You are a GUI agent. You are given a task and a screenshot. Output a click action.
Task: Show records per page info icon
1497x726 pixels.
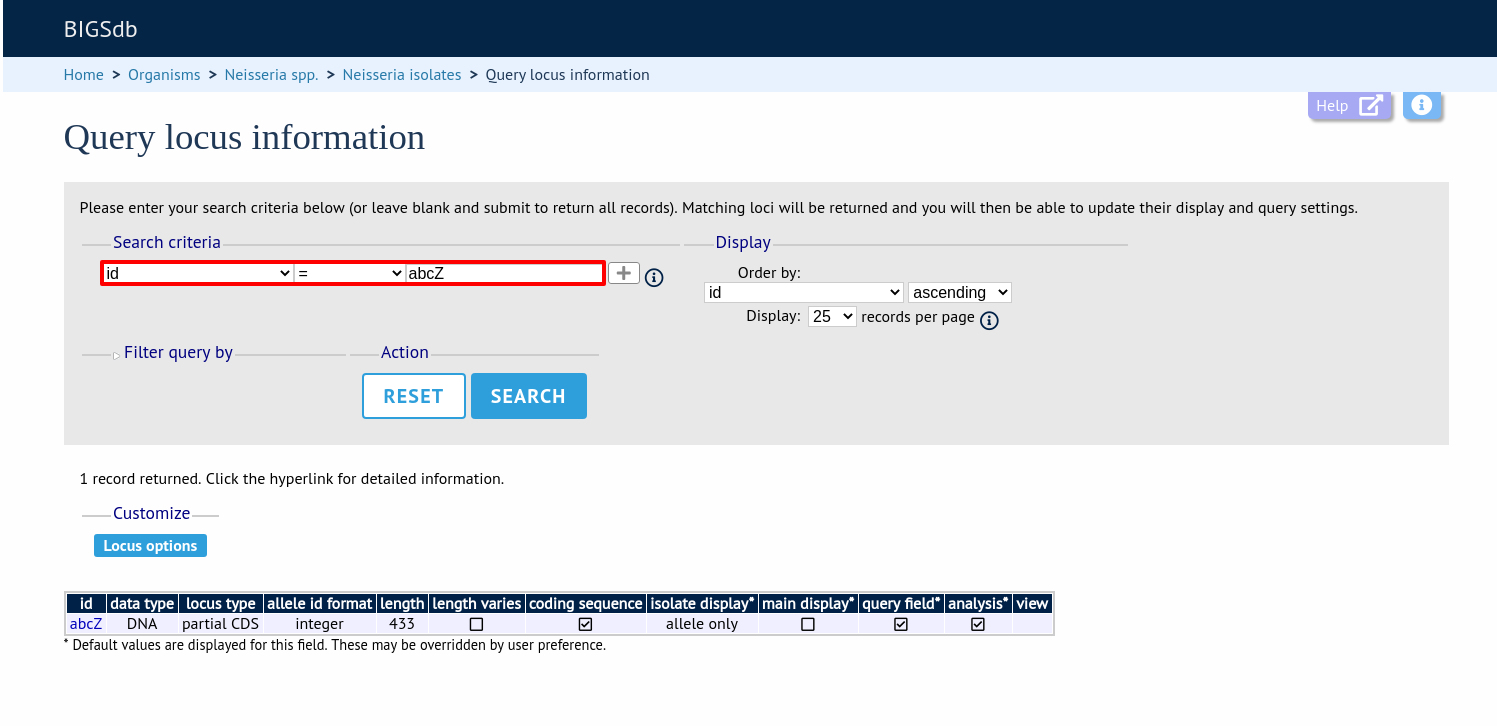point(989,320)
